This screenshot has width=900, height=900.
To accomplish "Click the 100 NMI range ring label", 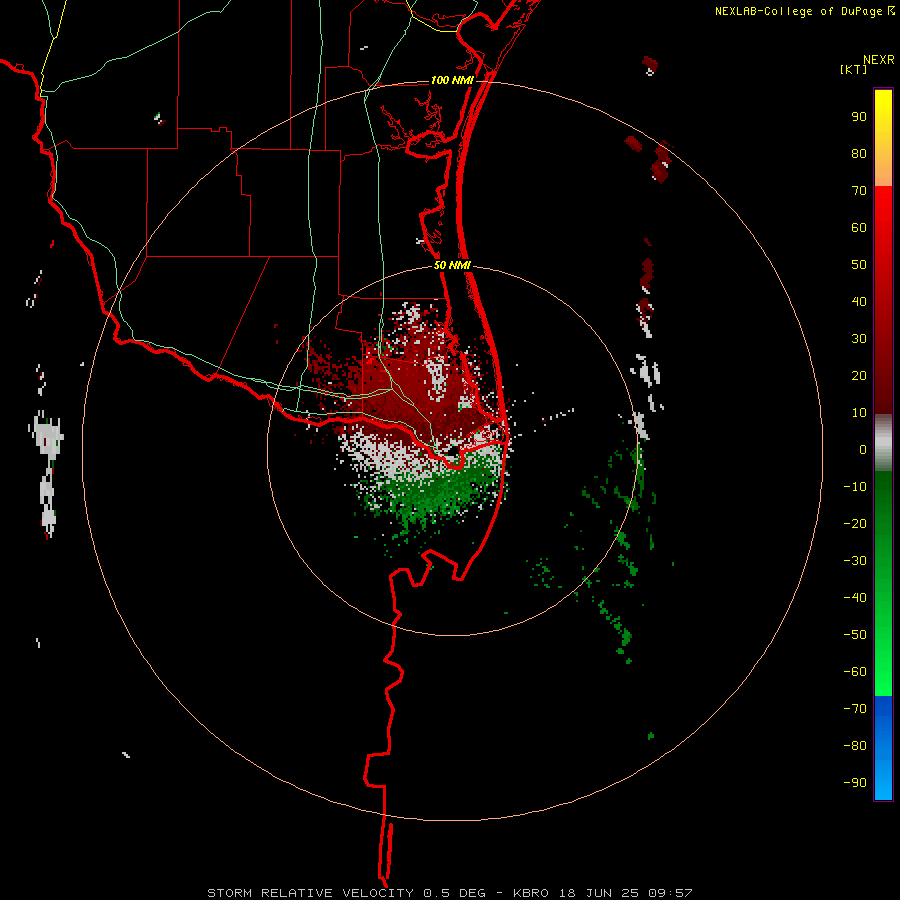I will 452,80.
